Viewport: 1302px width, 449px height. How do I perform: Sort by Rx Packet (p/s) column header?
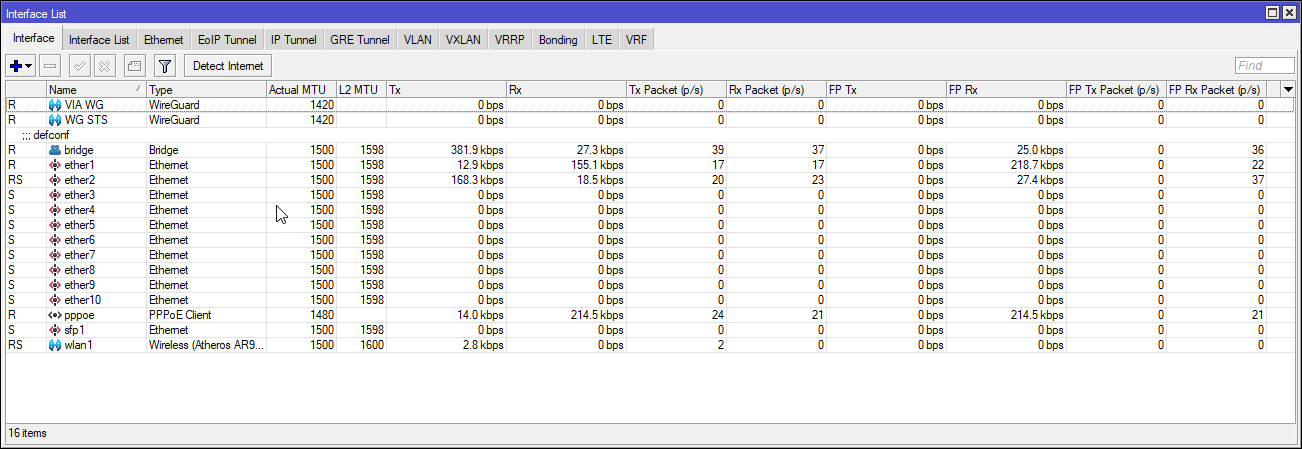click(776, 90)
